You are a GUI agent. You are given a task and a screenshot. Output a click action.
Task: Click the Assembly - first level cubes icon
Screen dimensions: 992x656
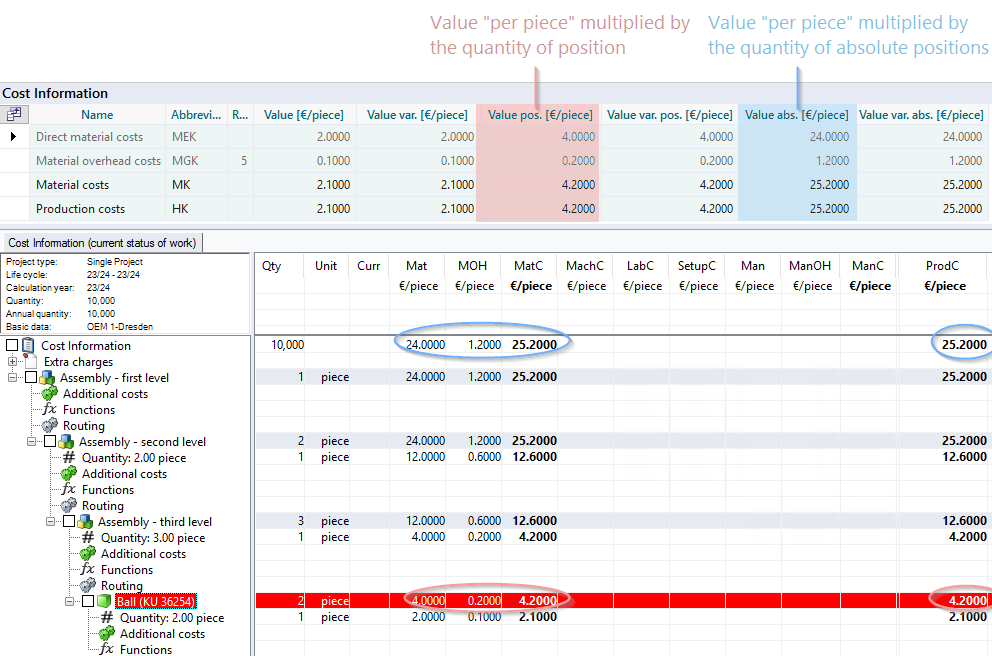[x=48, y=378]
